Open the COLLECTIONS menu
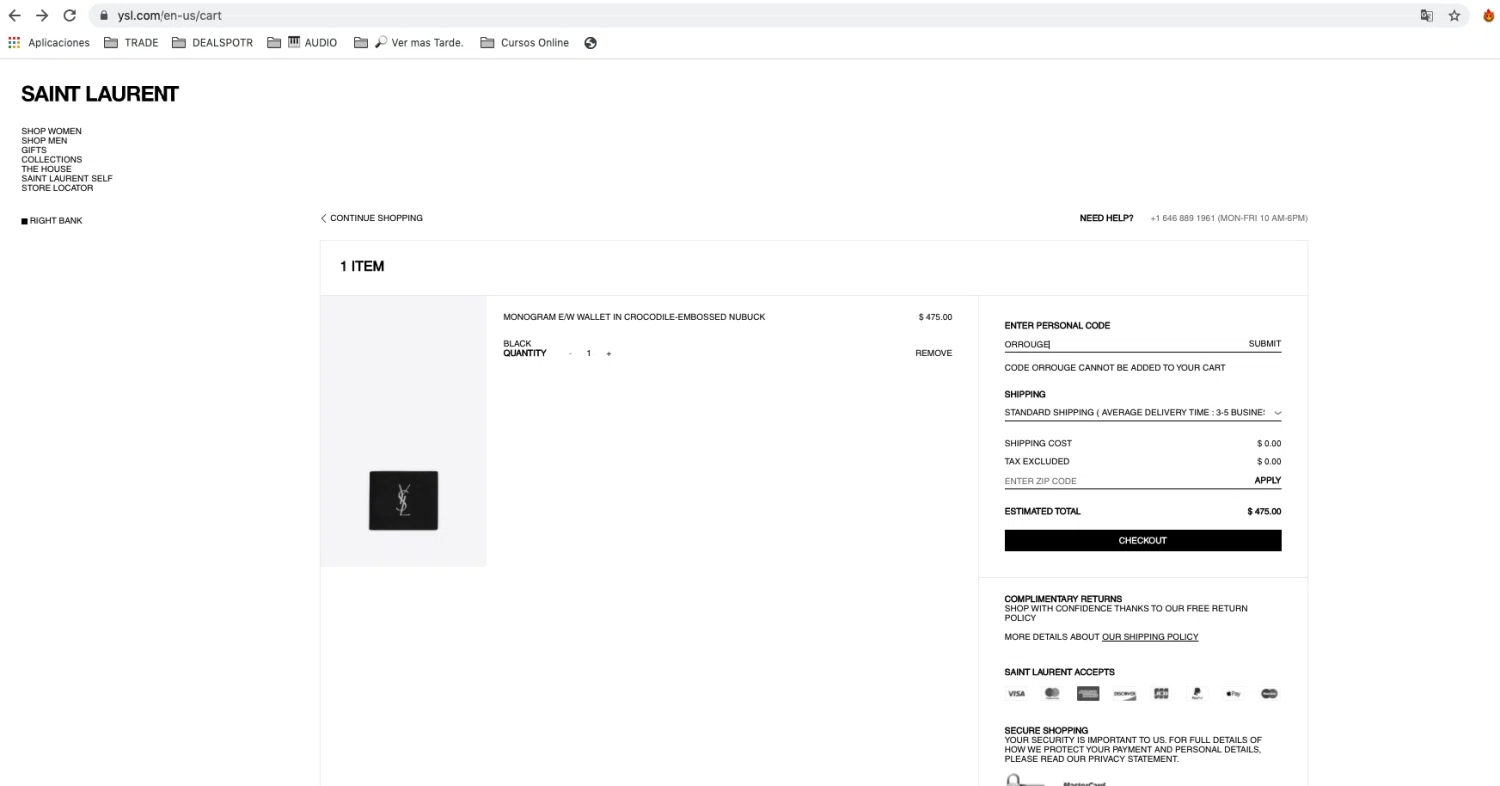The image size is (1500, 786). pos(52,160)
